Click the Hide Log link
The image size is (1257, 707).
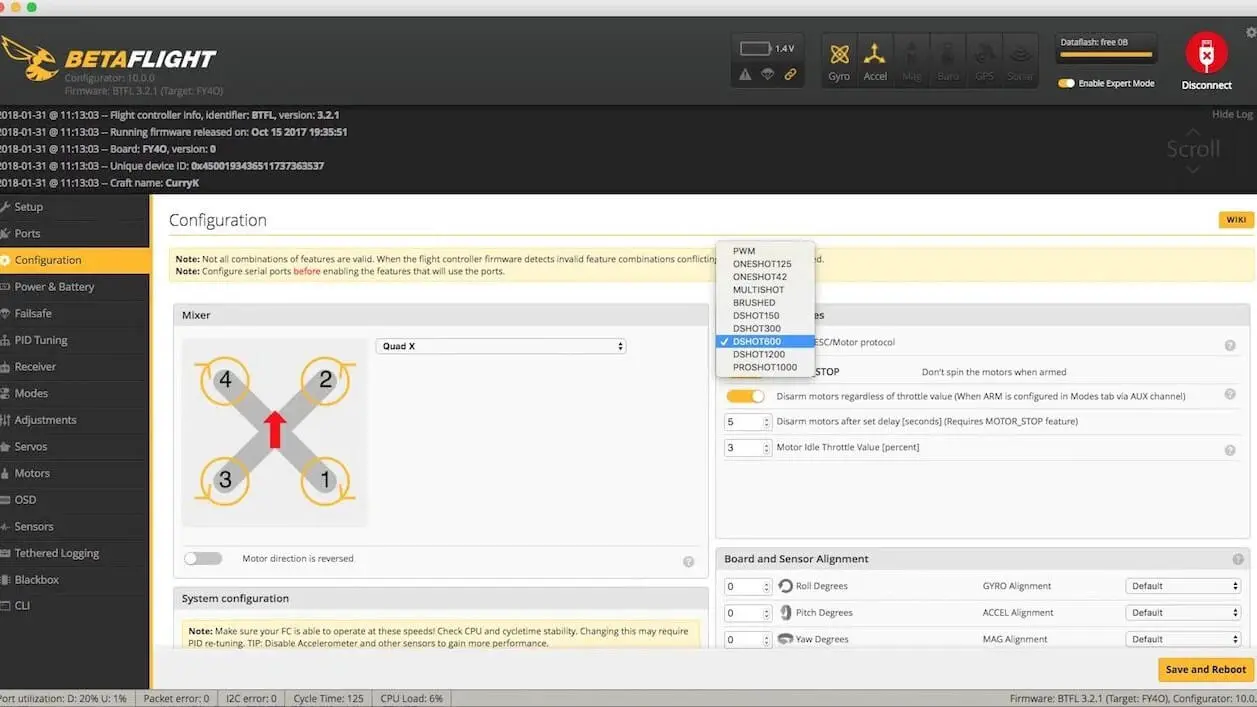pos(1231,115)
